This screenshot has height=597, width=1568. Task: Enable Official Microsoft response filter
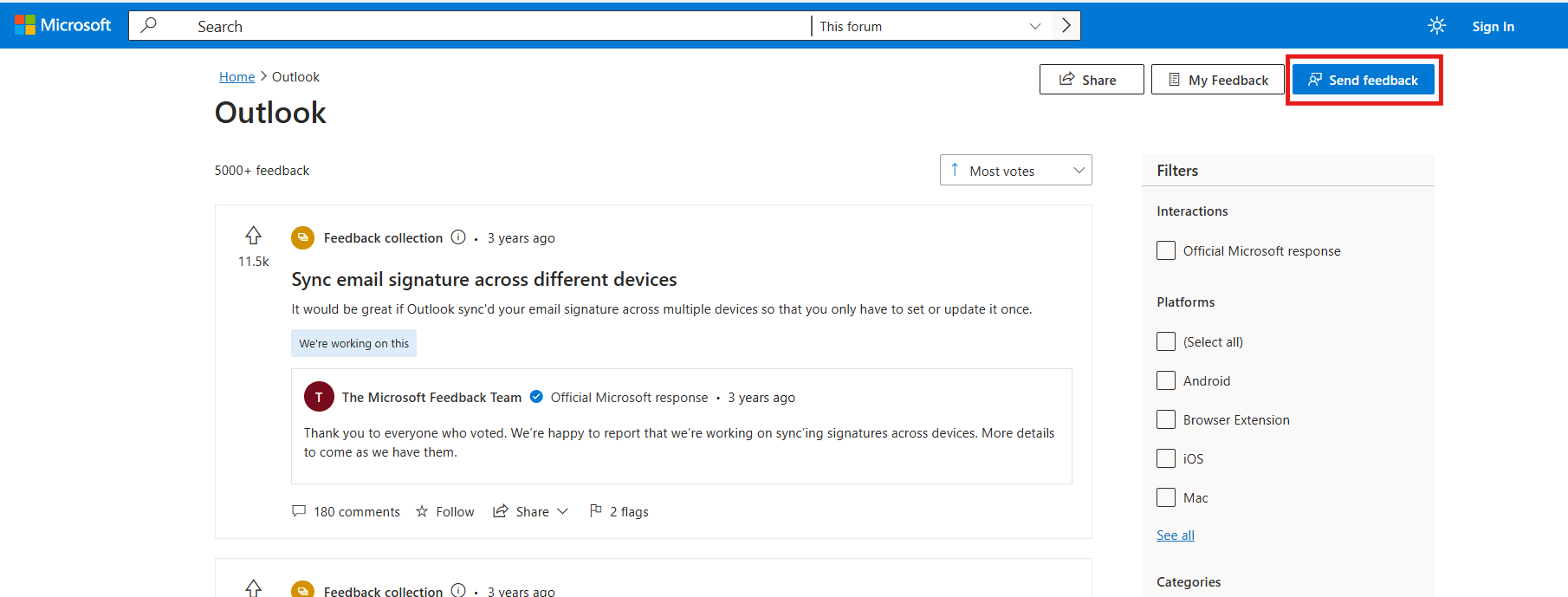(1166, 250)
